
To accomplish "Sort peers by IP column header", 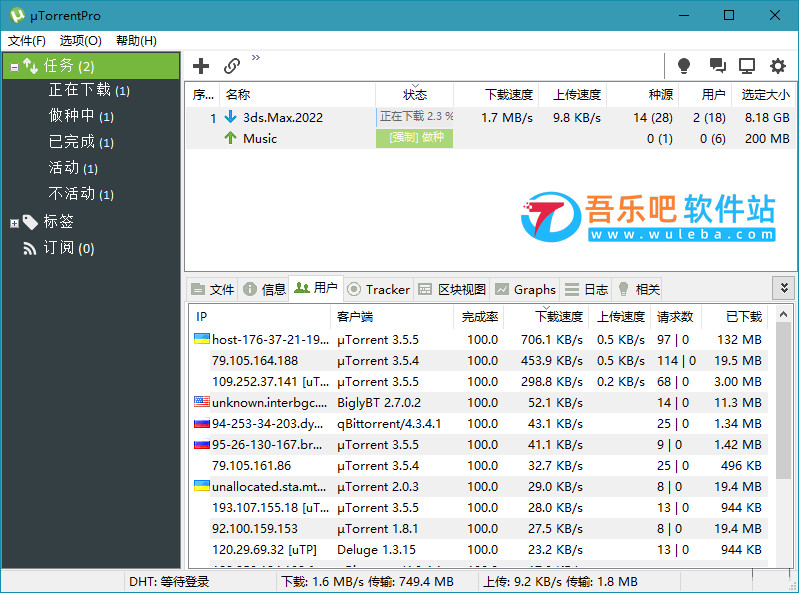I will pyautogui.click(x=260, y=317).
